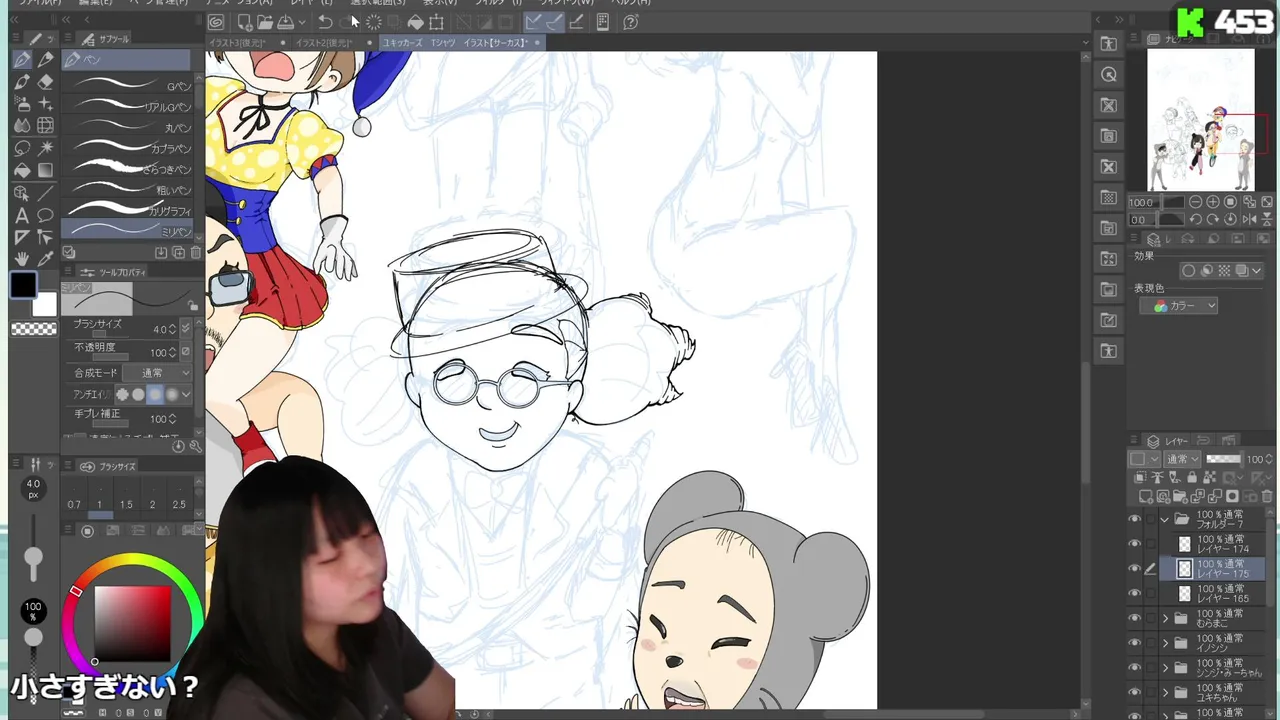
Task: Switch to the イラスト3 document tab
Action: (x=238, y=43)
